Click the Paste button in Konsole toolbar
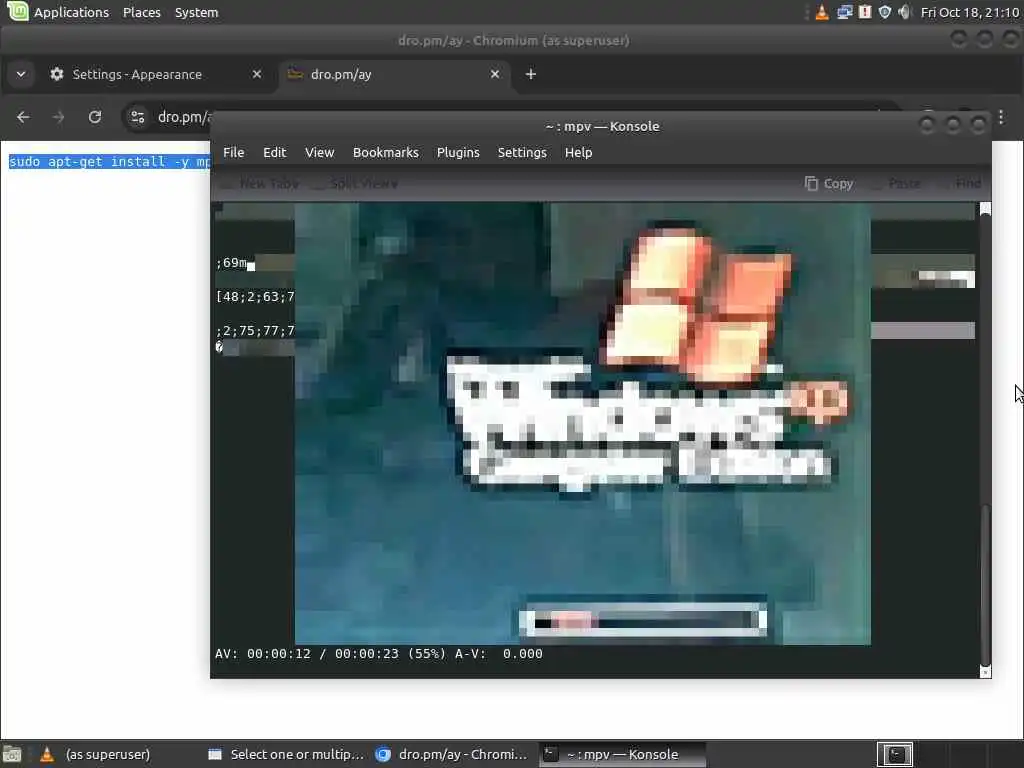This screenshot has width=1024, height=768. tap(897, 184)
